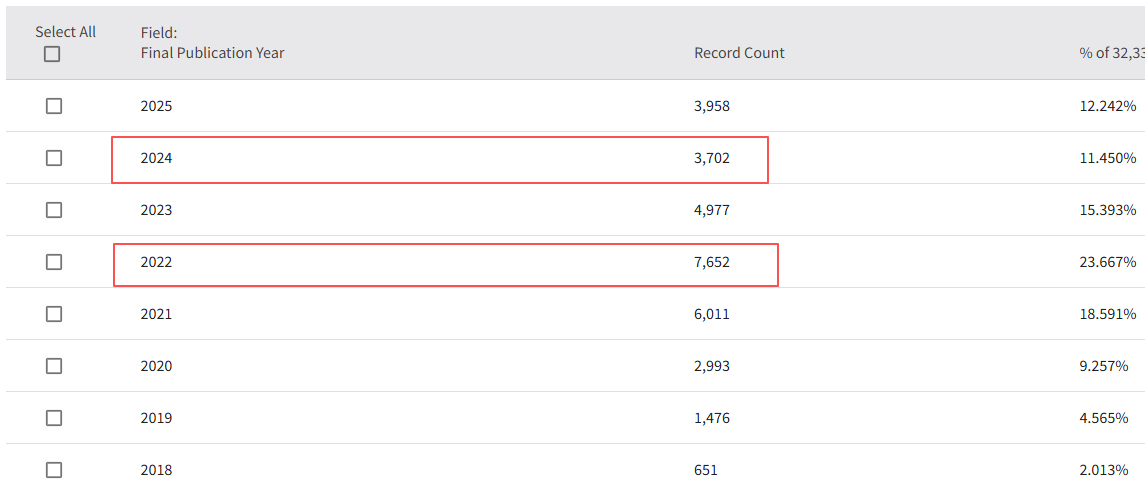The height and width of the screenshot is (494, 1145).
Task: Click the record count 4,977
Action: click(x=712, y=210)
